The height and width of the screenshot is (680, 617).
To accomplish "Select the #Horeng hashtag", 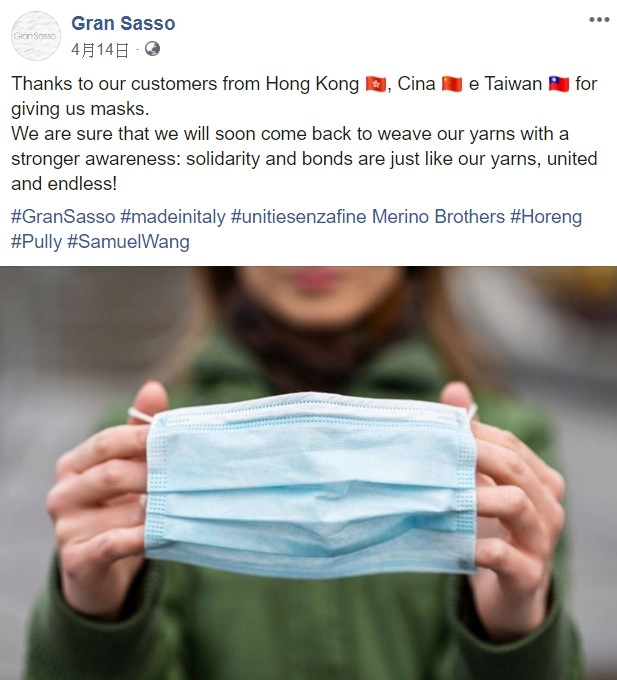I will click(x=546, y=216).
